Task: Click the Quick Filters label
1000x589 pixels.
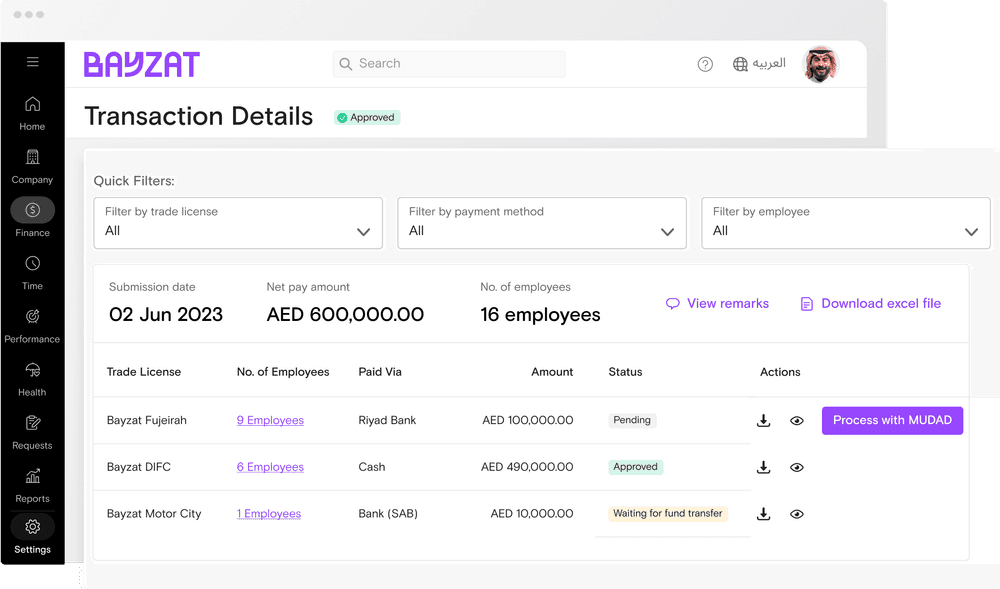Action: [134, 181]
